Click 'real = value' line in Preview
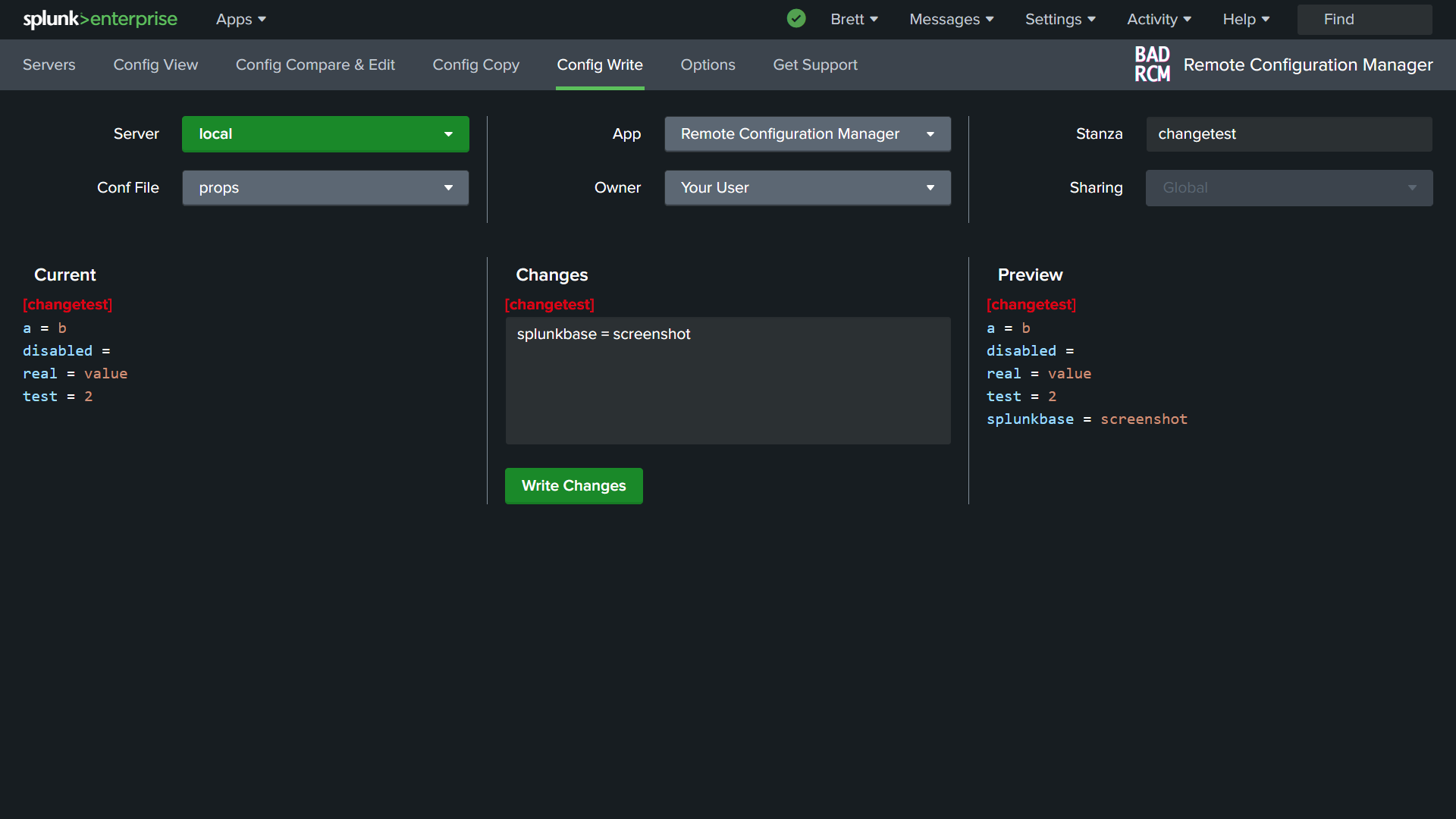Image resolution: width=1456 pixels, height=819 pixels. pyautogui.click(x=1039, y=374)
